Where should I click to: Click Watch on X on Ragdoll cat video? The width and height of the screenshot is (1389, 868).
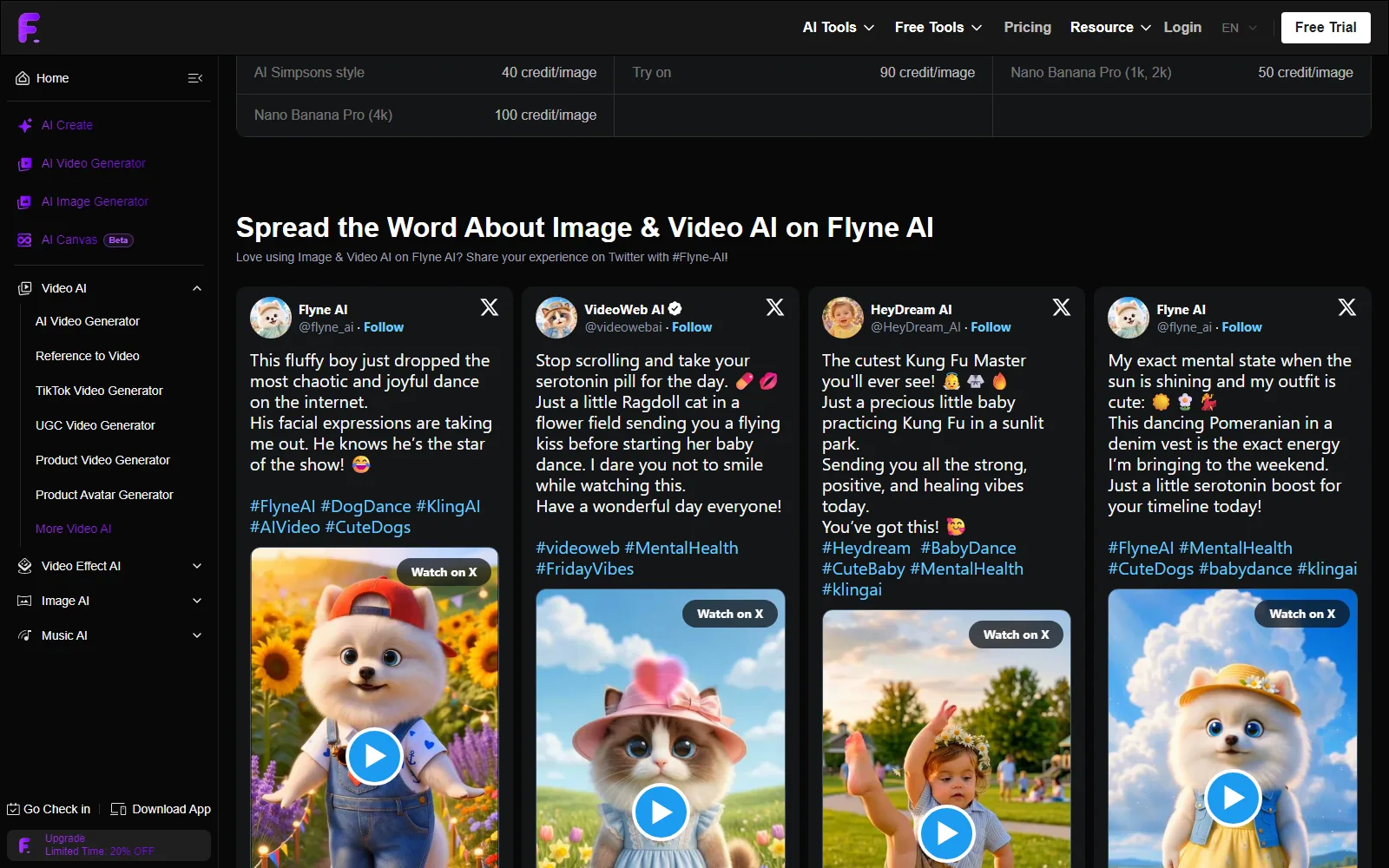click(730, 614)
